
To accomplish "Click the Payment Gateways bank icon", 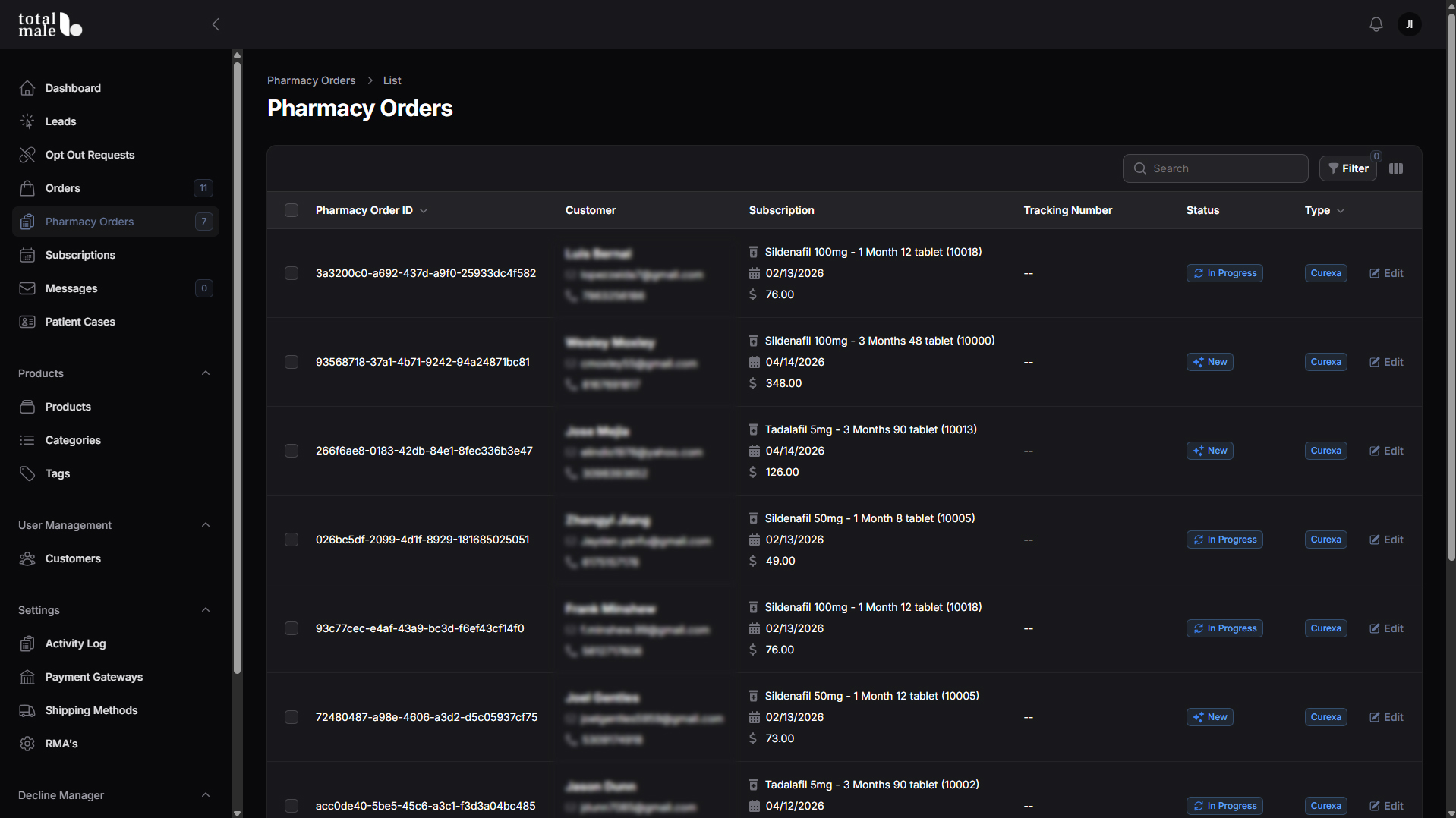I will [27, 677].
